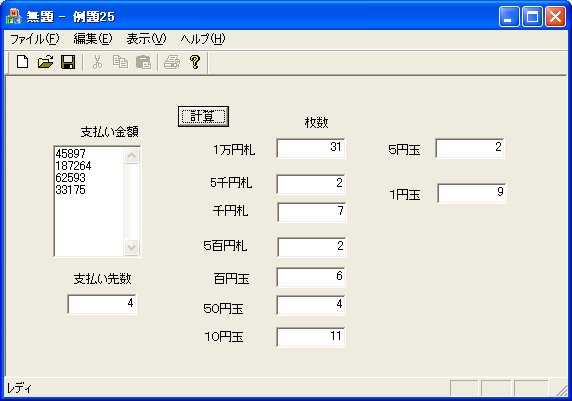Viewport: 572px width, 401px height.
Task: Click the app icon in title bar
Action: pos(13,16)
